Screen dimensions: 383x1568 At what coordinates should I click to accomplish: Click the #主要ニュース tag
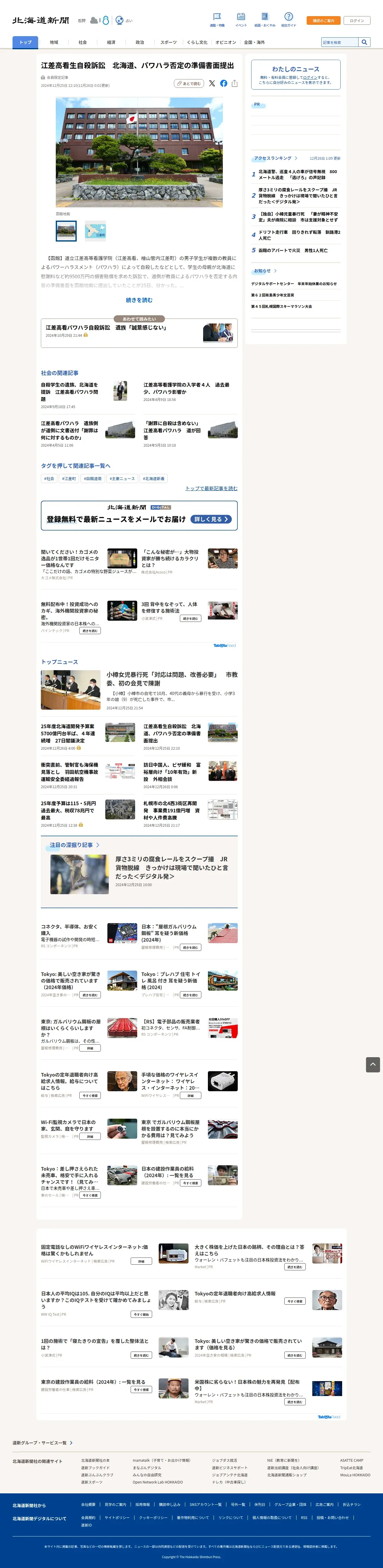click(x=122, y=479)
